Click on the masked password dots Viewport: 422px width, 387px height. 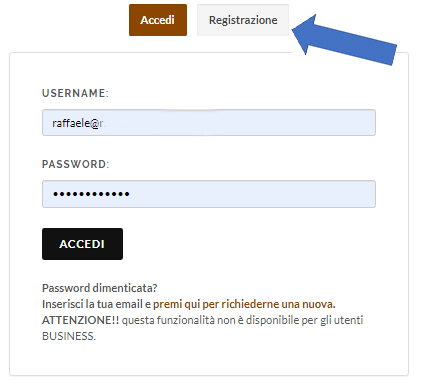91,194
